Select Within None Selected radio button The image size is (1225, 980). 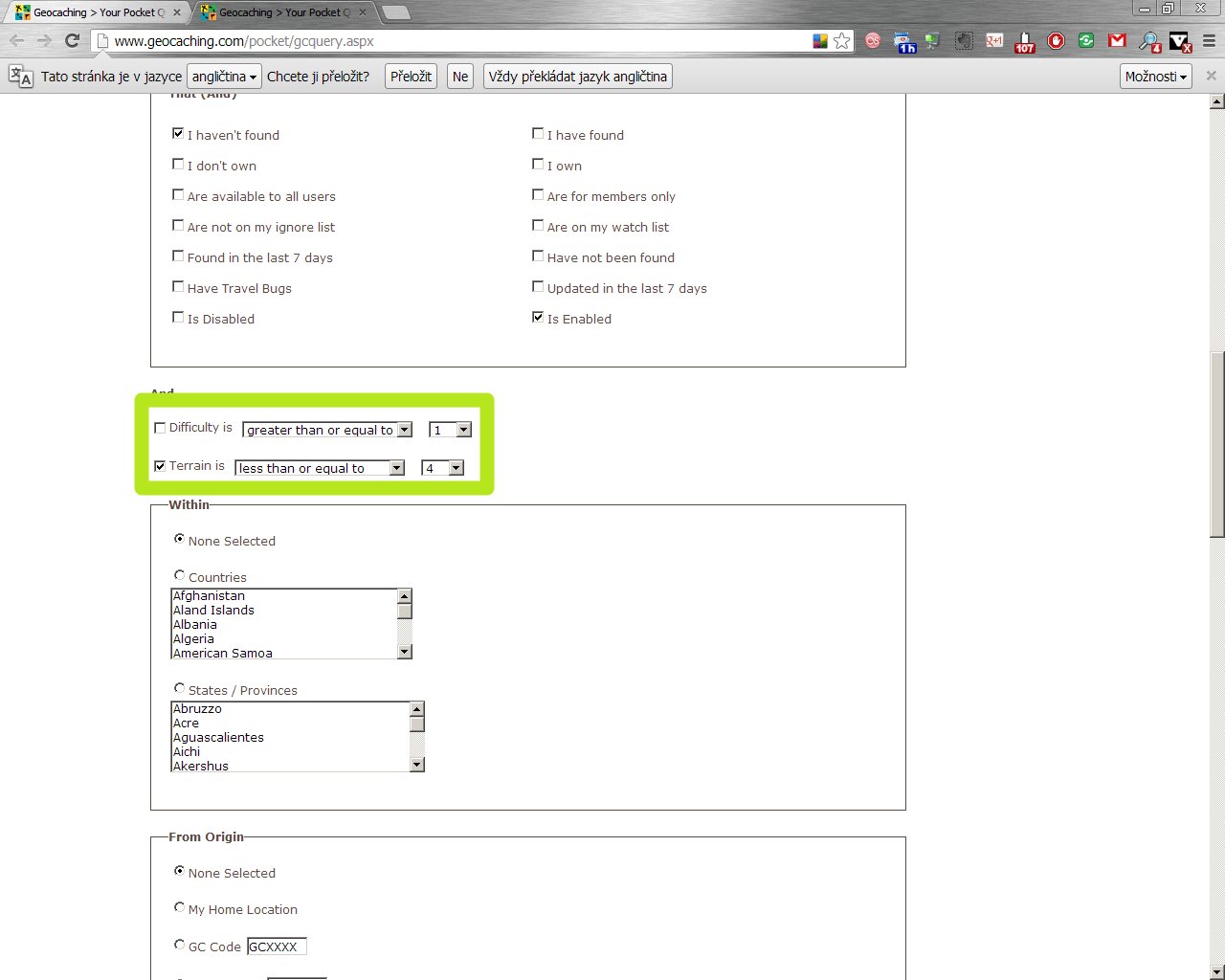179,539
